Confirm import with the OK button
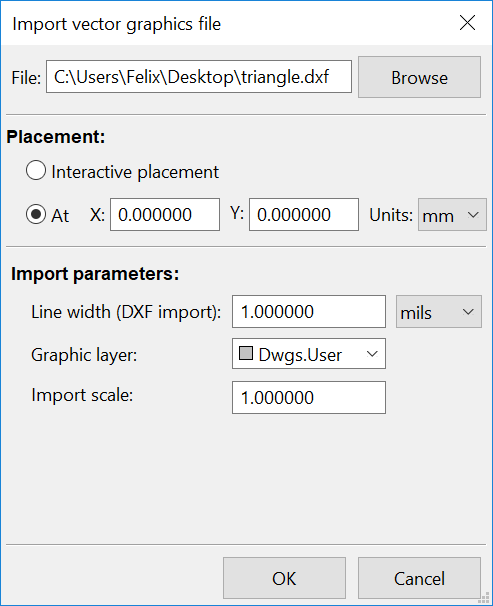The image size is (493, 606). coord(284,578)
